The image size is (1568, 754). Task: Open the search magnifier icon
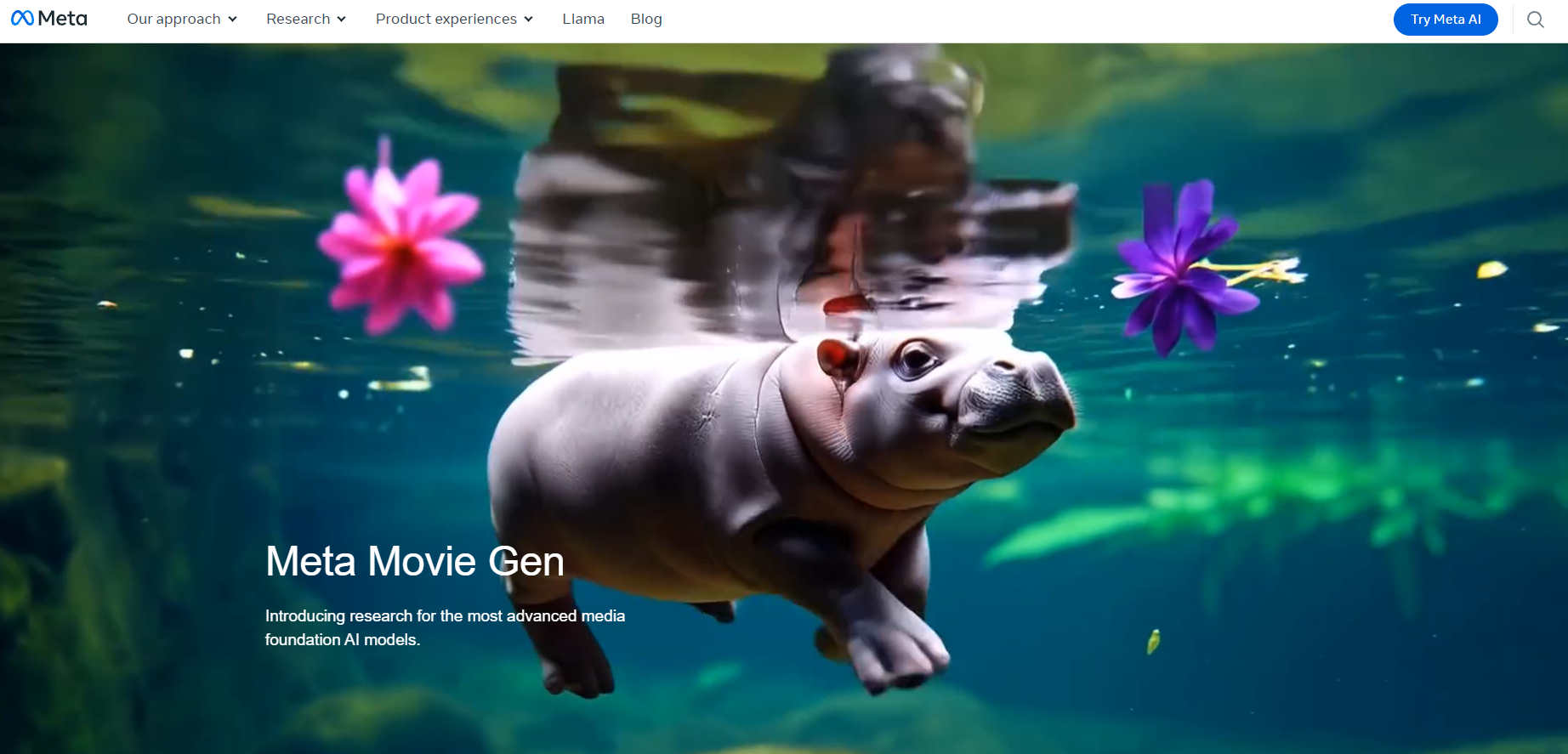pyautogui.click(x=1535, y=20)
